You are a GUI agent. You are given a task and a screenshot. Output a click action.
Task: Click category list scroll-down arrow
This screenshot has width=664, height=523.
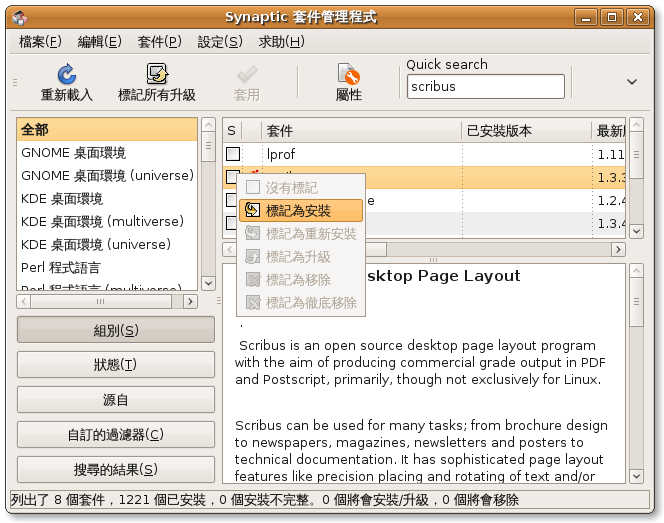(208, 283)
